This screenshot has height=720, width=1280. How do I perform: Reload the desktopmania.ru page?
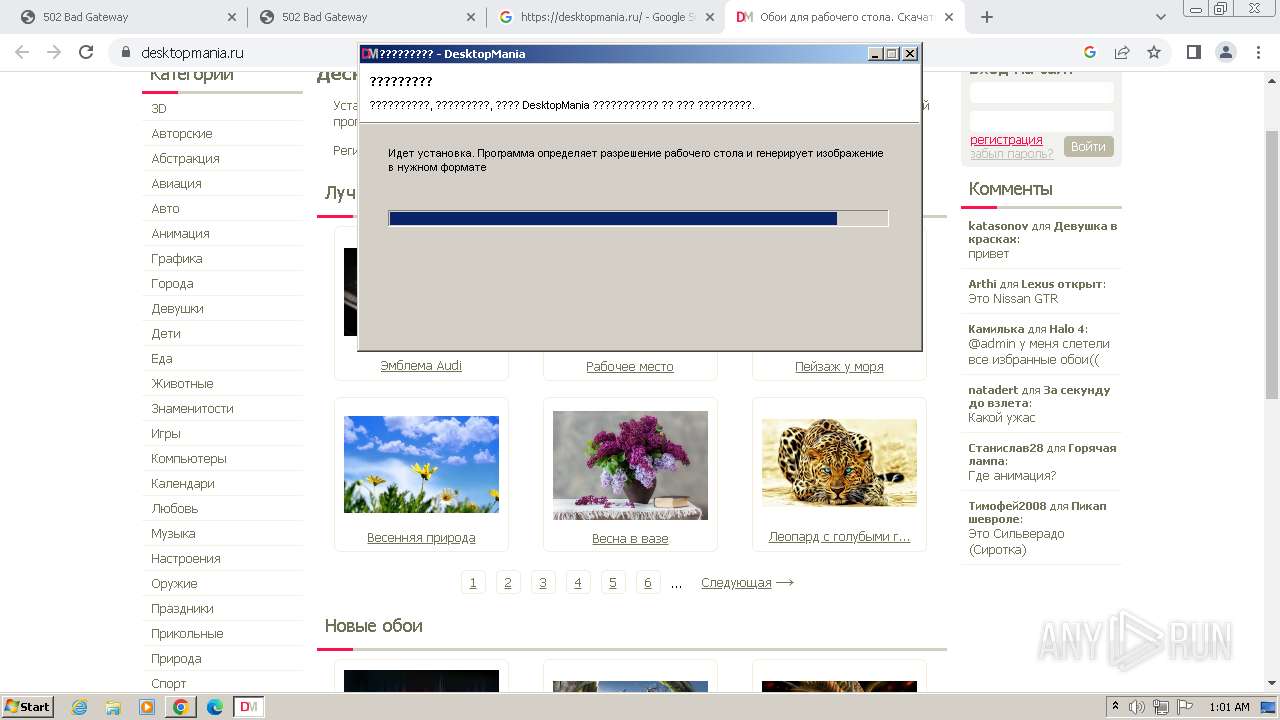(x=86, y=52)
